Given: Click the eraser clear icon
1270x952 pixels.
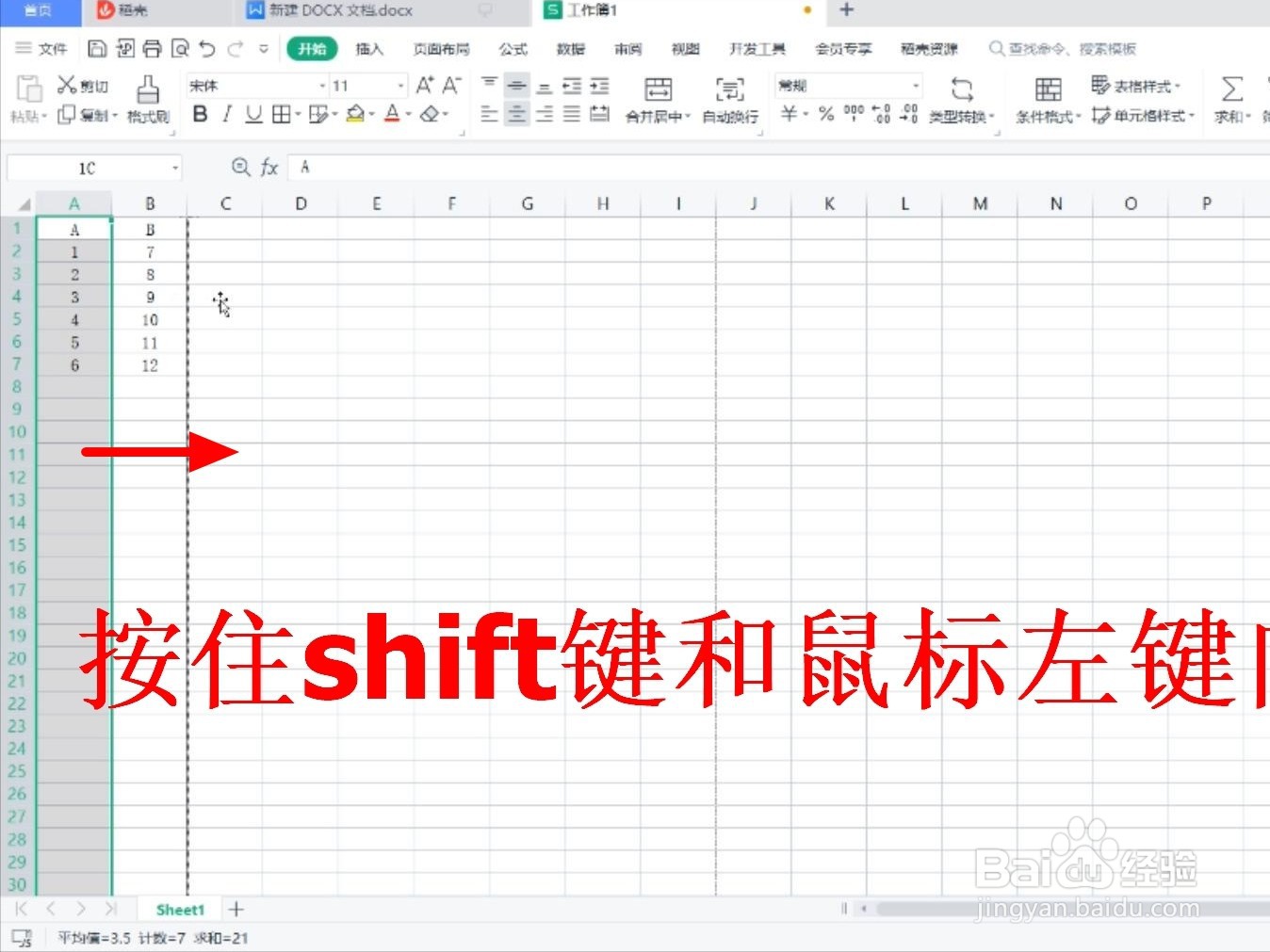Looking at the screenshot, I should click(430, 114).
